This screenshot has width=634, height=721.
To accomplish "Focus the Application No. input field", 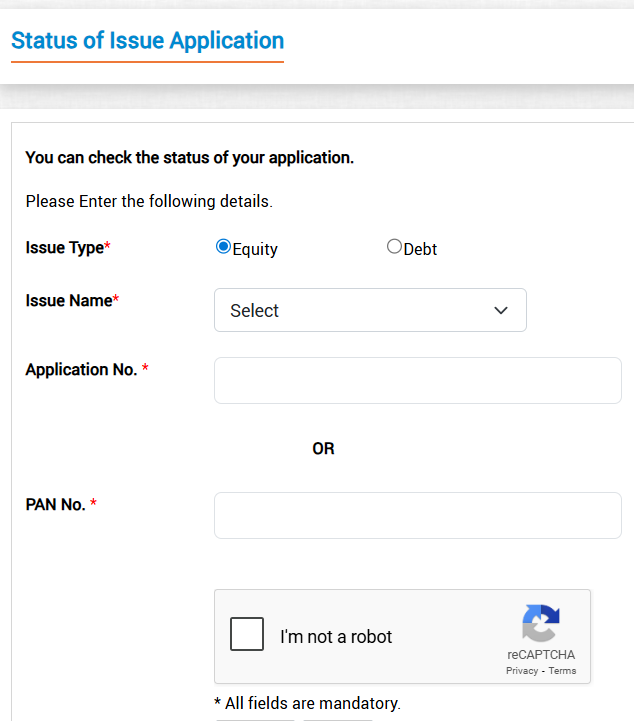I will (x=417, y=380).
